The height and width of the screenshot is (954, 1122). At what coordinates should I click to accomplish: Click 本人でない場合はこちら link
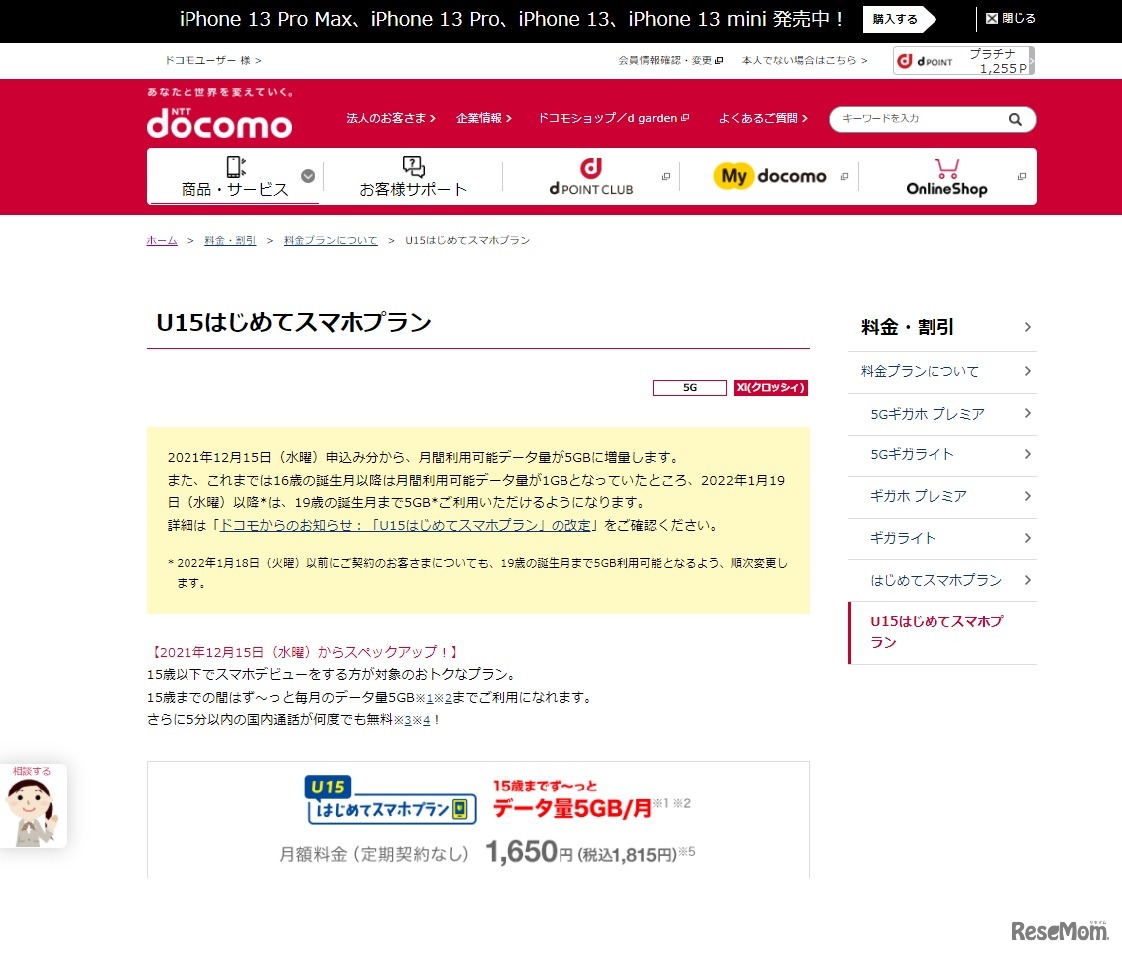[x=804, y=60]
